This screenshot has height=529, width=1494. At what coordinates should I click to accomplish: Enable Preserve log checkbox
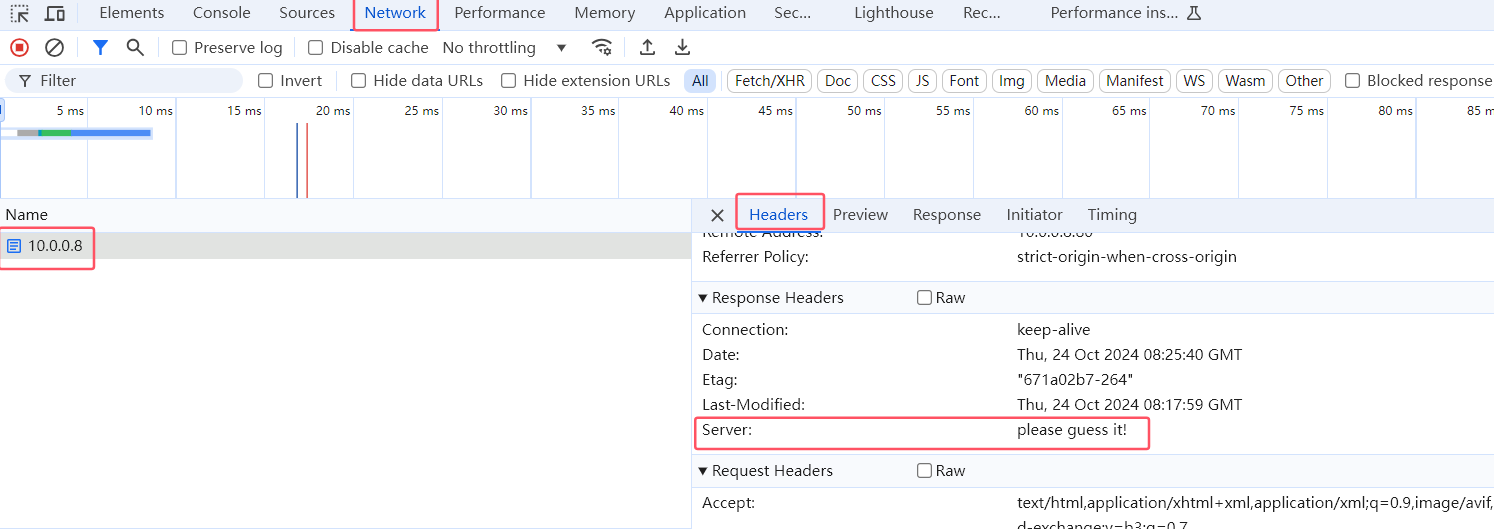click(179, 47)
